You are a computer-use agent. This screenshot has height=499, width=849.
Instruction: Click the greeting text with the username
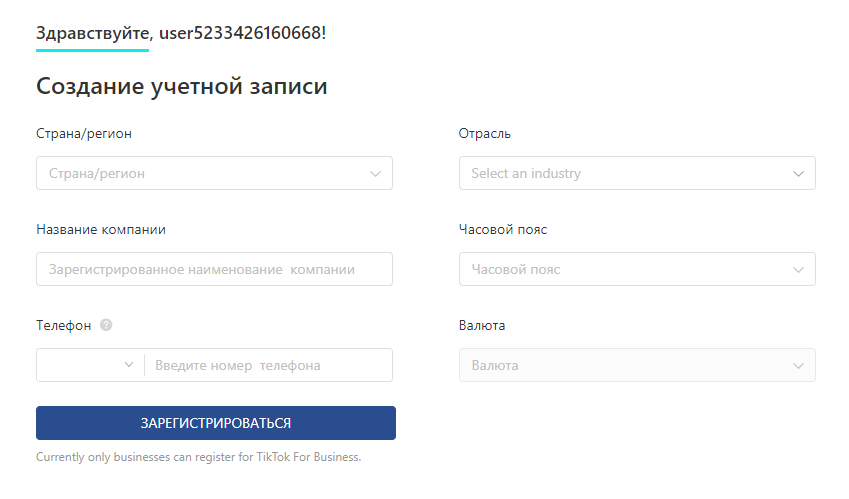tap(181, 33)
